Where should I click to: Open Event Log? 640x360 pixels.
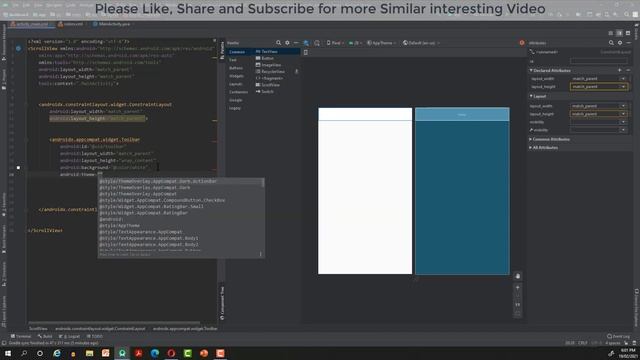click(x=618, y=336)
